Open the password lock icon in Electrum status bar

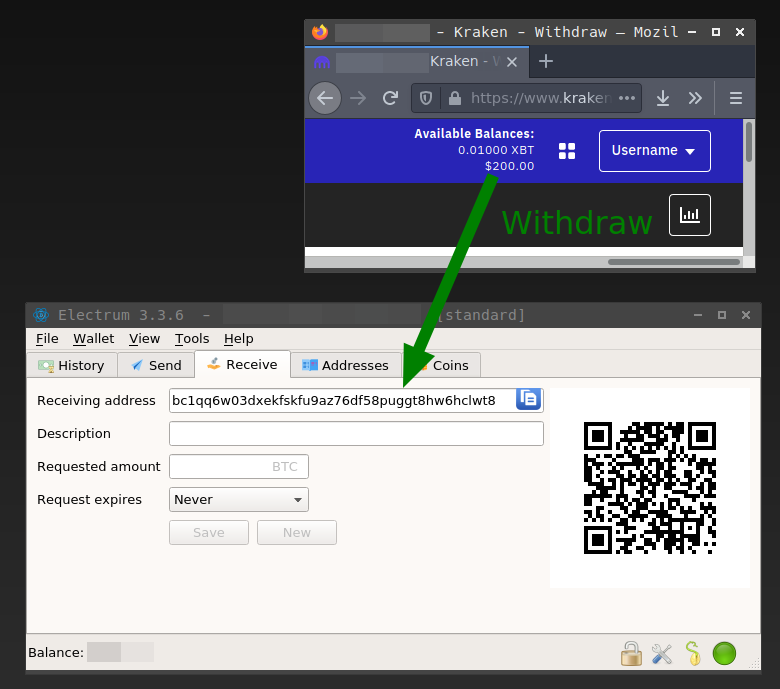point(631,653)
